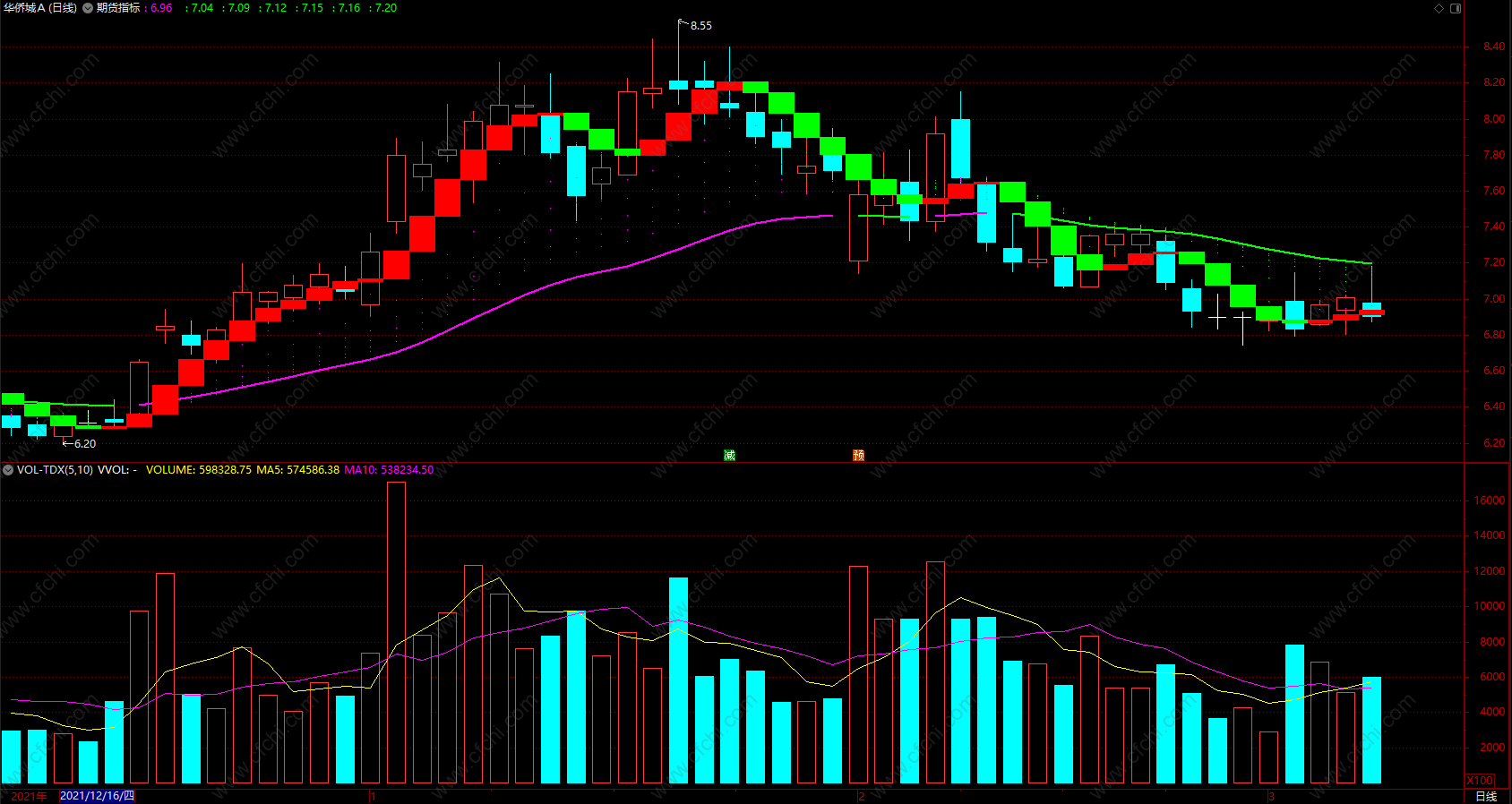Click the 7.16 indicator value
The width and height of the screenshot is (1512, 804).
pyautogui.click(x=349, y=8)
